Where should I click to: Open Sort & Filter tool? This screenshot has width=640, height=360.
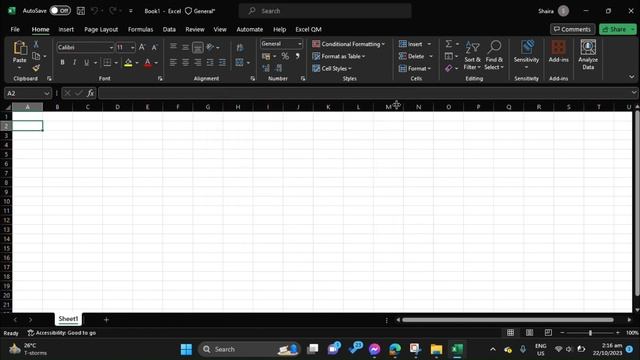pyautogui.click(x=472, y=56)
